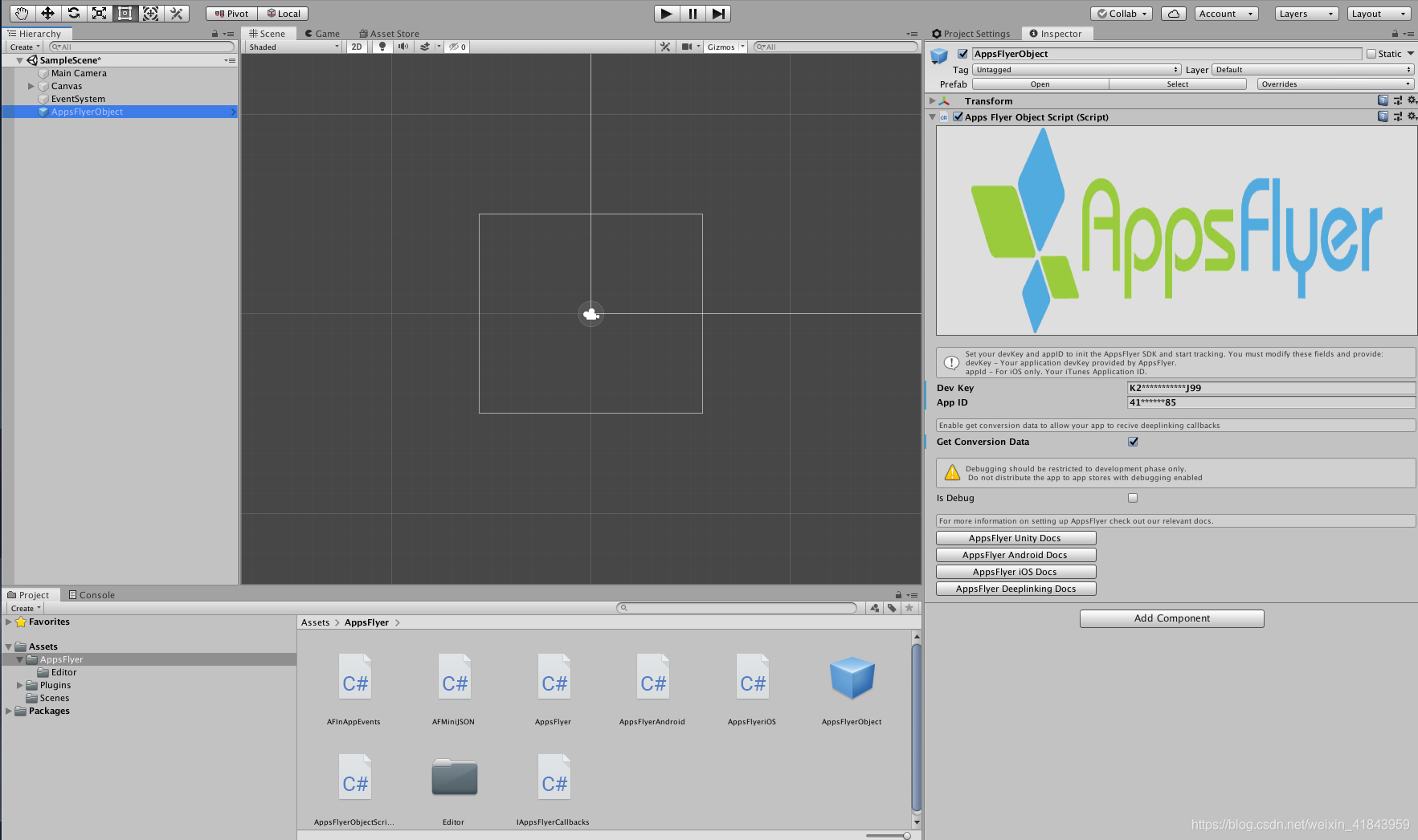Toggle Pivot handle position
Screen dimensions: 1418x840
(x=231, y=14)
